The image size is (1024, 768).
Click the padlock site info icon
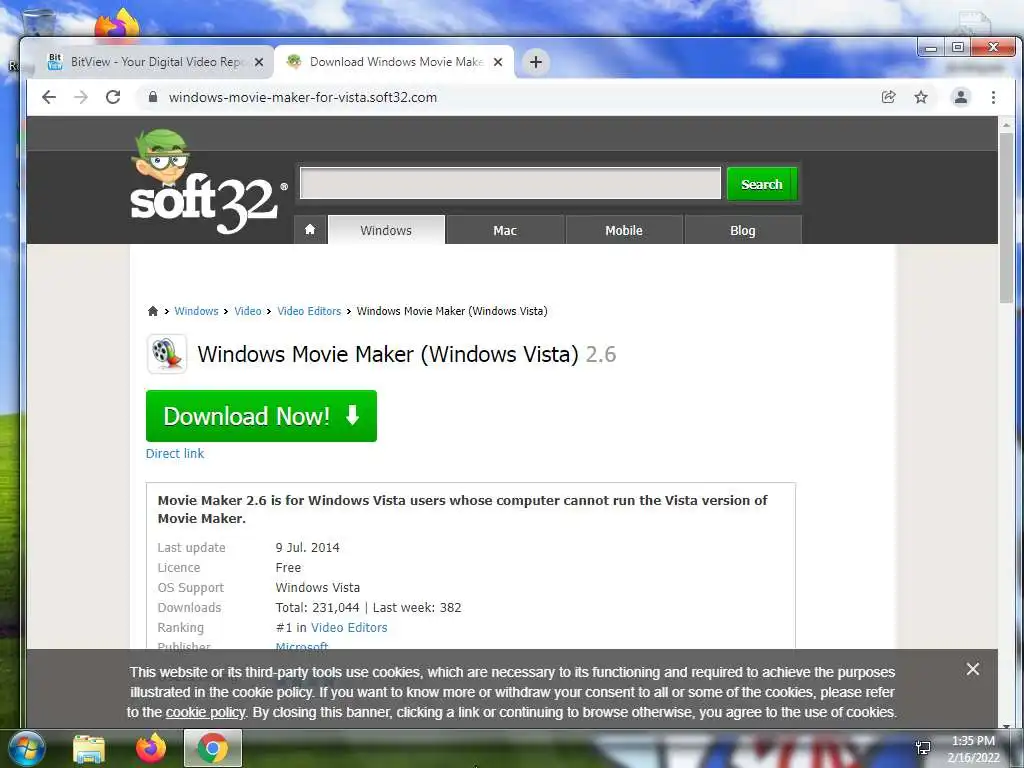pos(153,97)
